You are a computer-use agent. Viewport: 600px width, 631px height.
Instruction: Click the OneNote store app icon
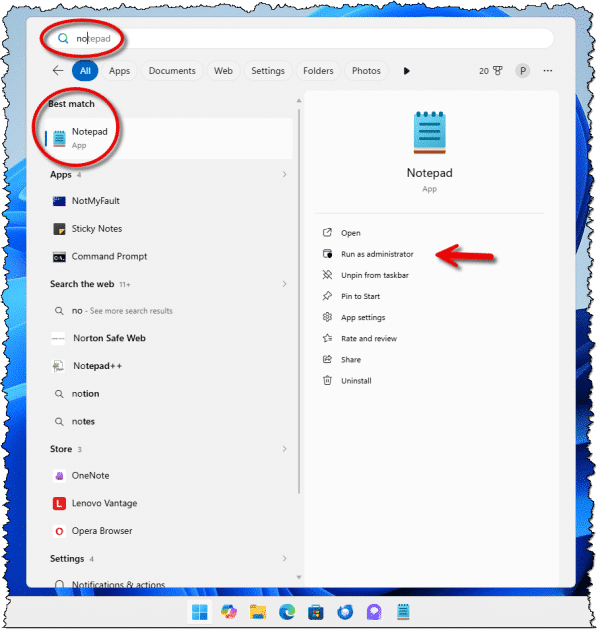[x=60, y=476]
